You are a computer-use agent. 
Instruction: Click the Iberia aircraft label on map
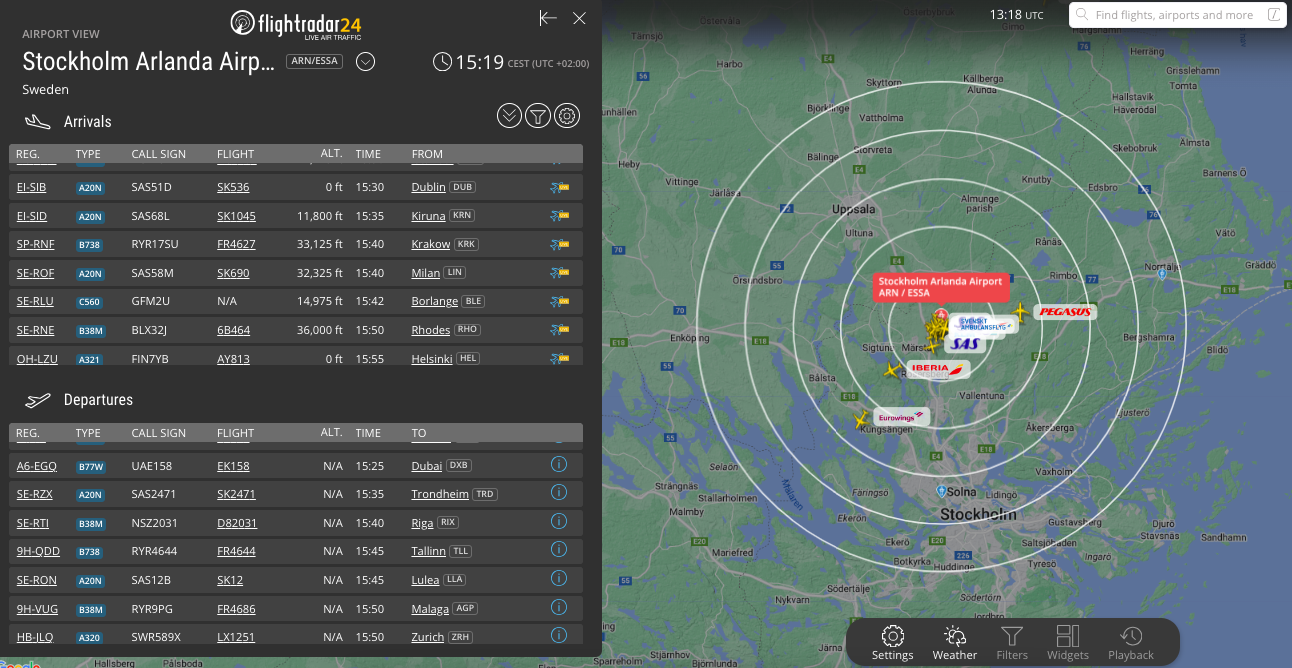[938, 369]
